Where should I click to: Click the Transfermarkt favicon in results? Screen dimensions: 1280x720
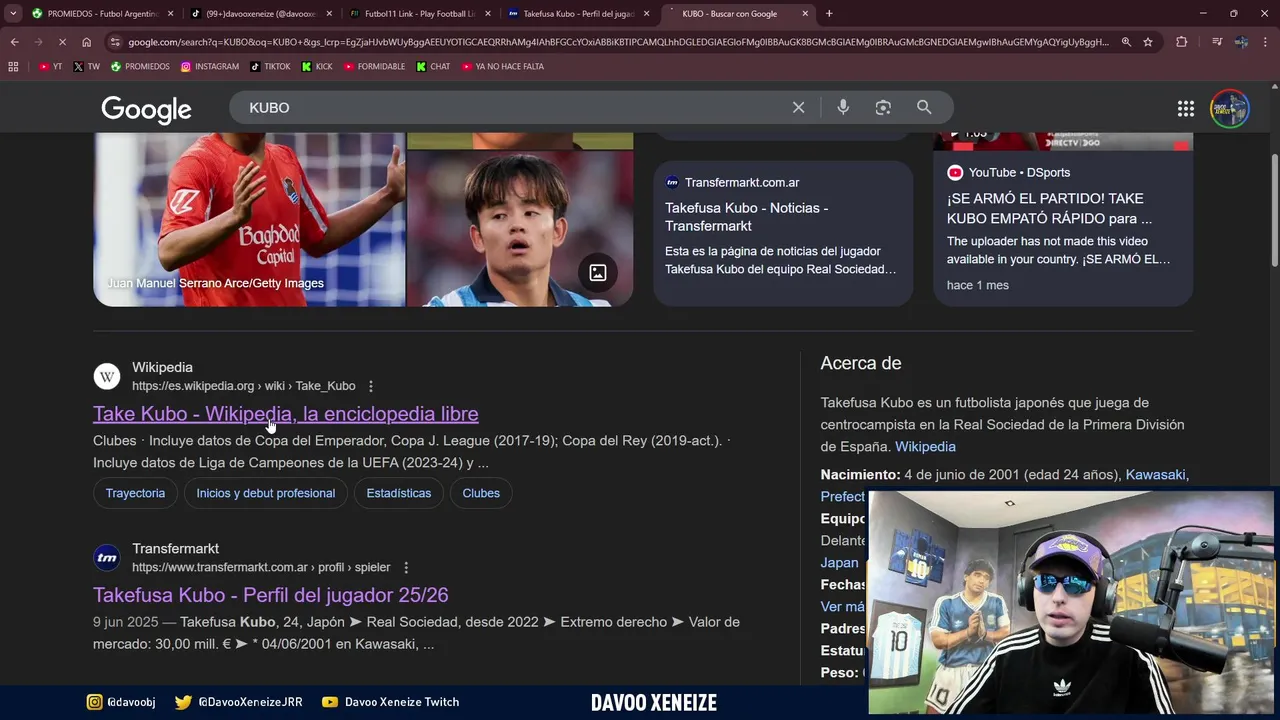[x=107, y=557]
